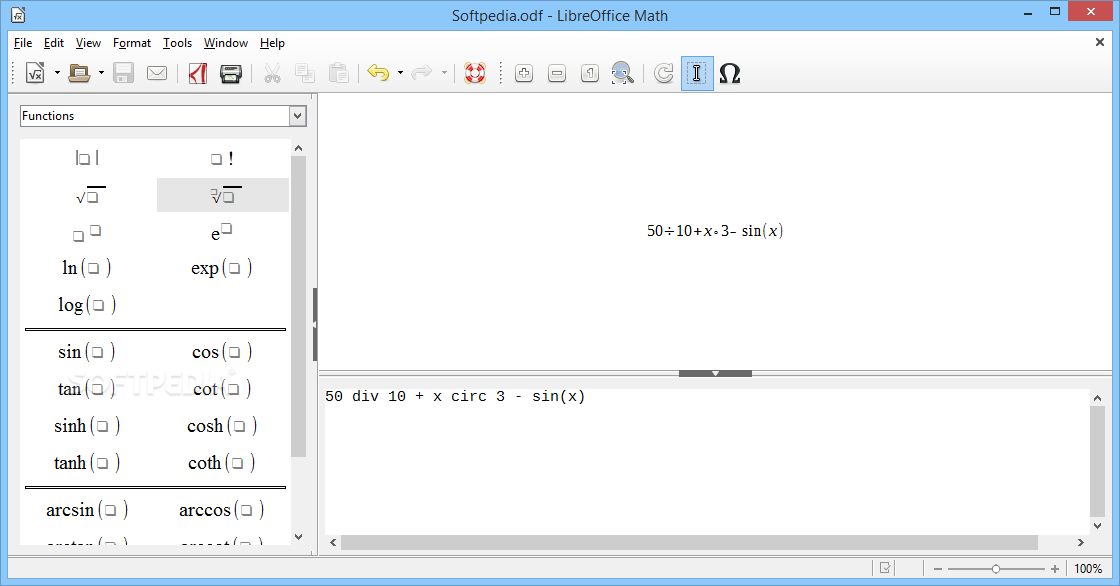Viewport: 1120px width, 586px height.
Task: Click the Copy icon
Action: pos(305,73)
